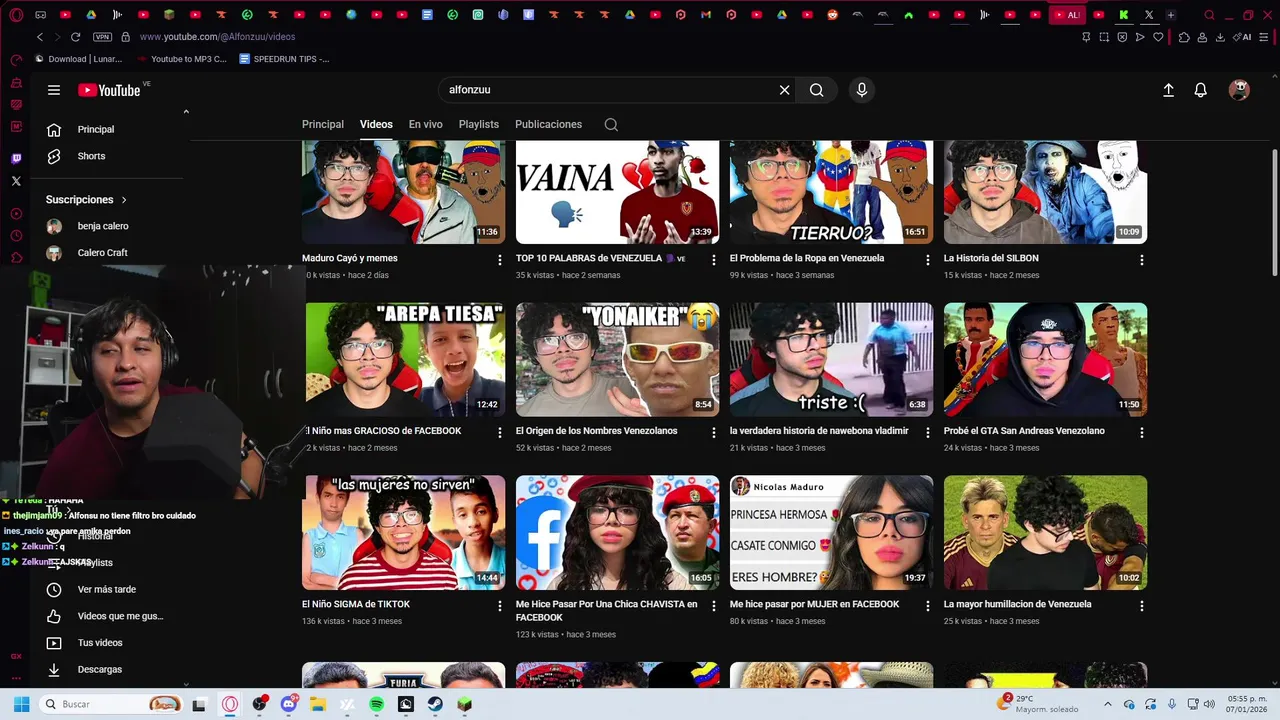Open options for 'El Origen de los Nombres Venezolanos'
Screen dimensions: 1280x720
tap(714, 433)
